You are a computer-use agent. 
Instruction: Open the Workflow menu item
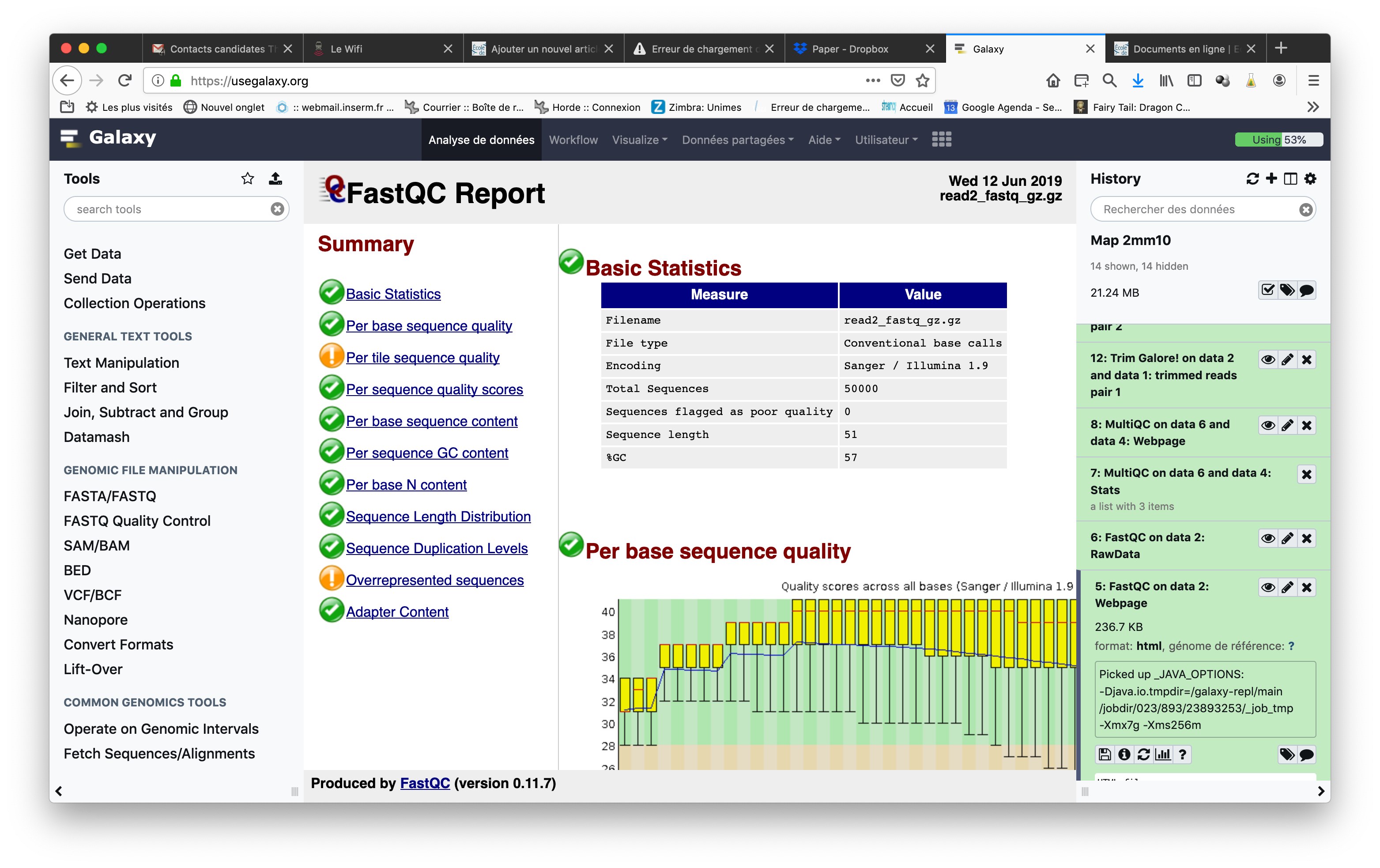point(573,140)
